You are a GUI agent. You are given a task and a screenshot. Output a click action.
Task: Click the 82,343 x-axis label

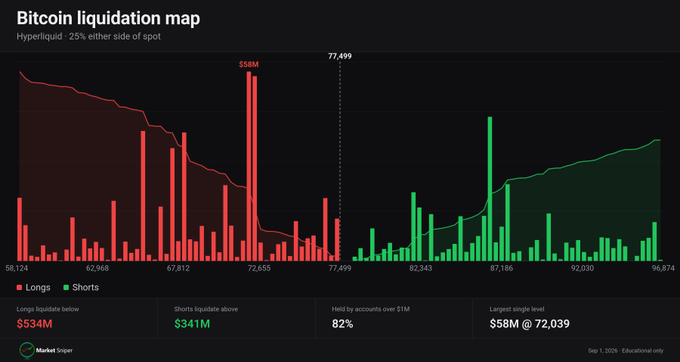click(421, 268)
